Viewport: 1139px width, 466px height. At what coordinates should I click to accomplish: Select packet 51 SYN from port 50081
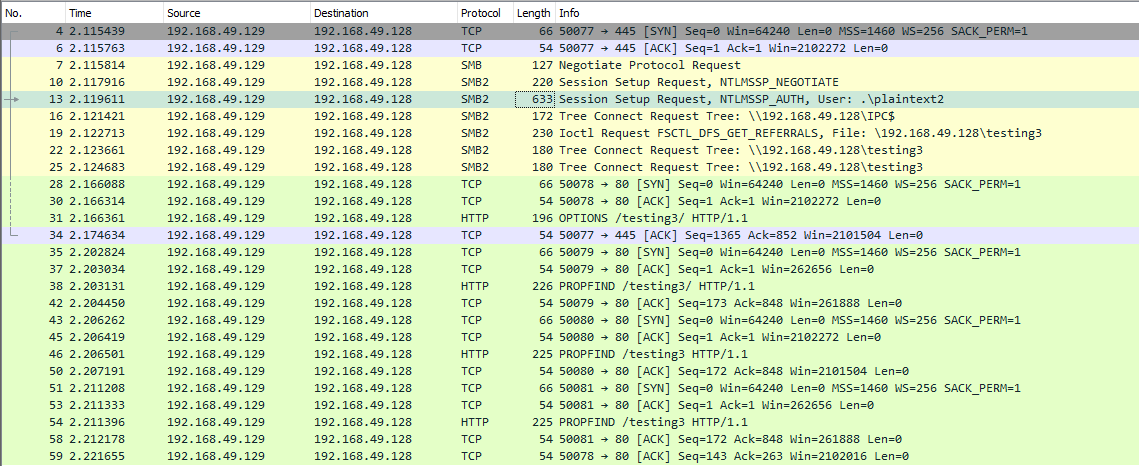[570, 388]
